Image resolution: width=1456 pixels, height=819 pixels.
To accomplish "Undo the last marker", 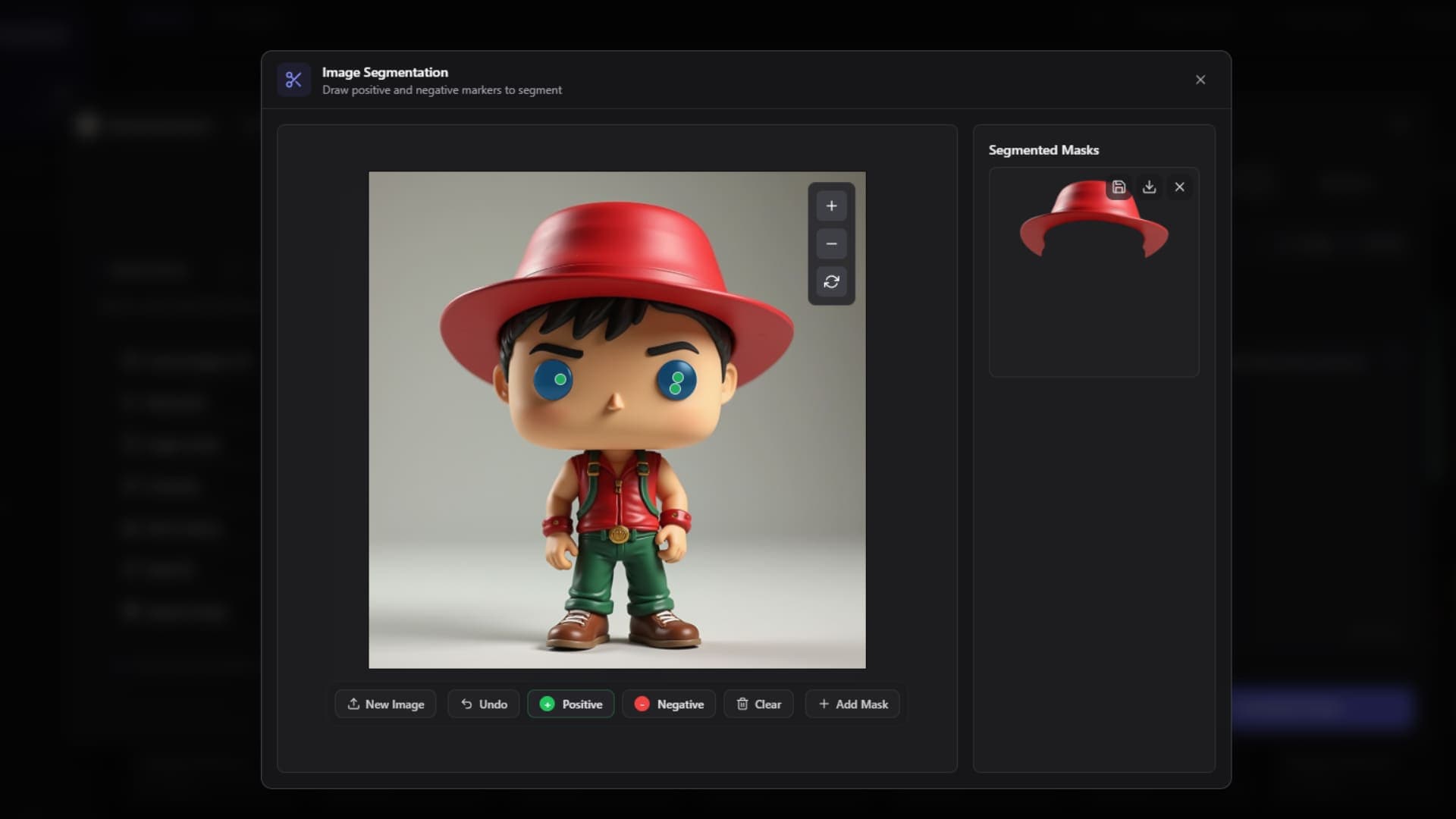I will coord(483,704).
